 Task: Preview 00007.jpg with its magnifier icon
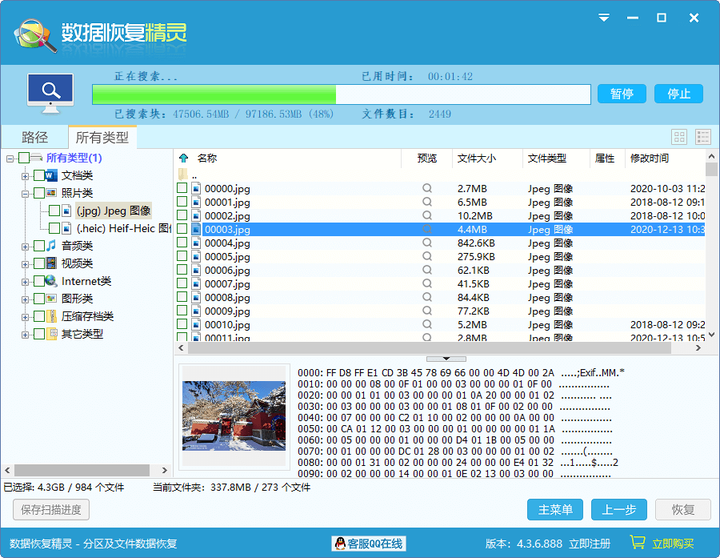click(x=427, y=283)
